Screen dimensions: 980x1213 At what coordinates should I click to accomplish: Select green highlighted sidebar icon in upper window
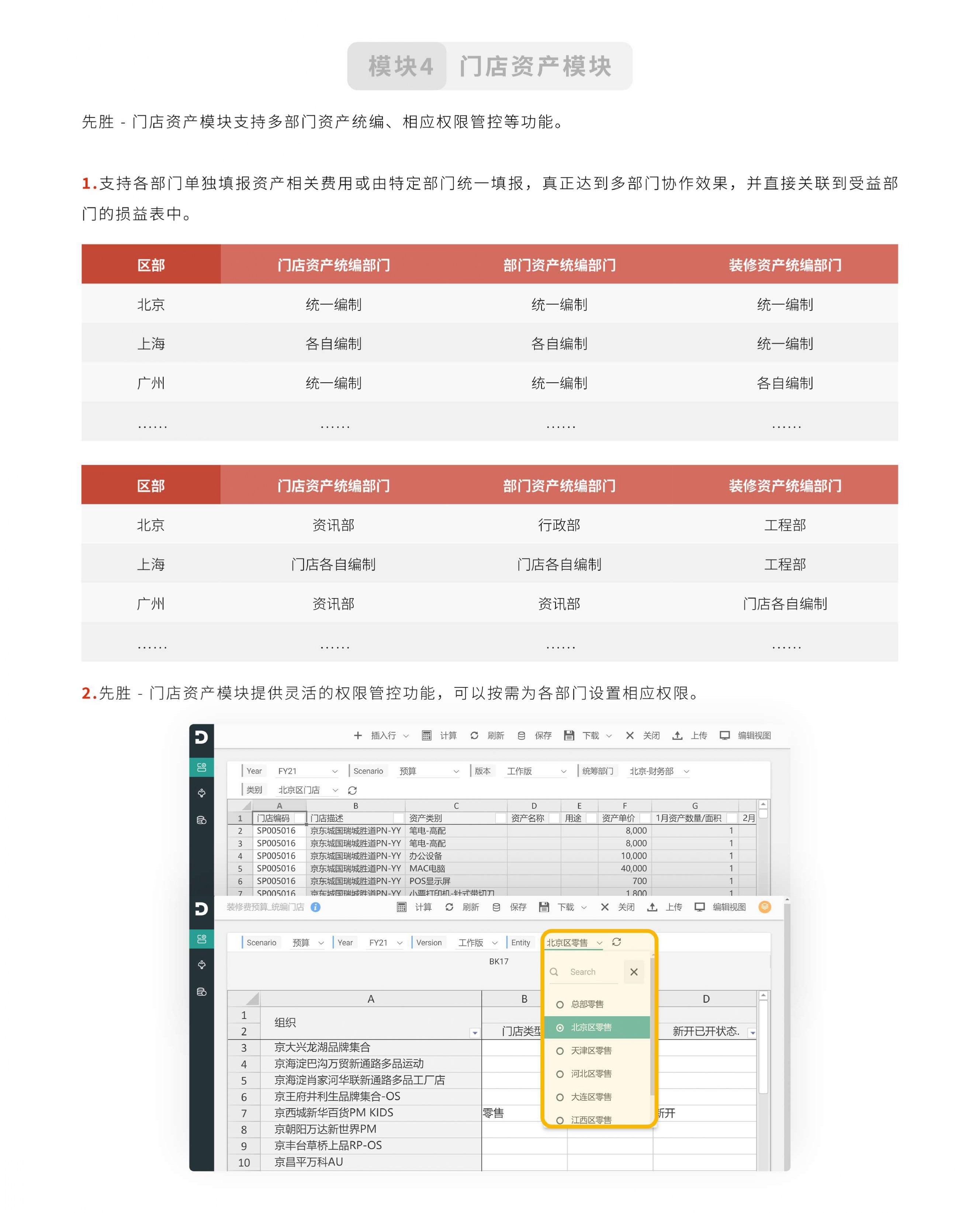point(201,767)
